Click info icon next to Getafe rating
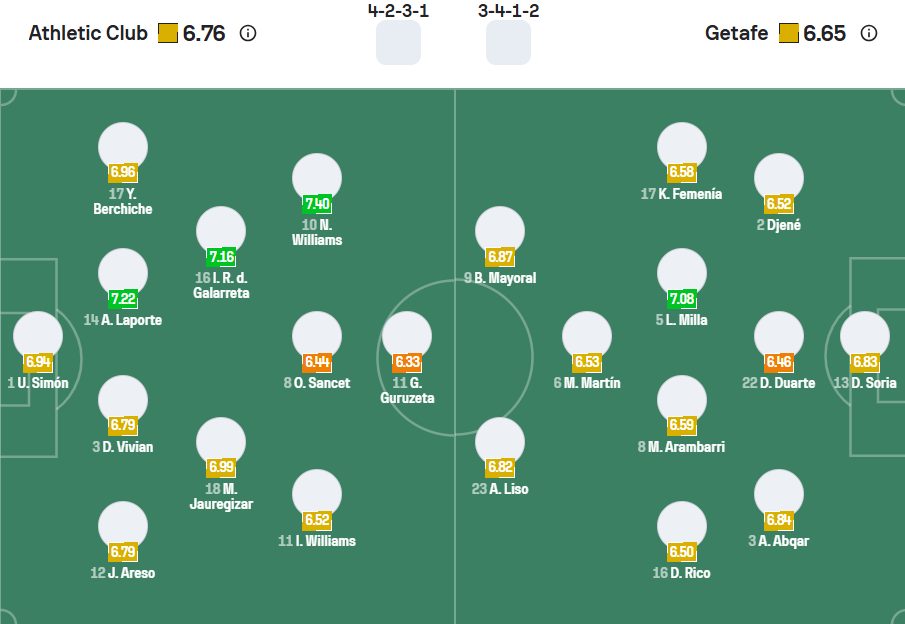 tap(869, 33)
